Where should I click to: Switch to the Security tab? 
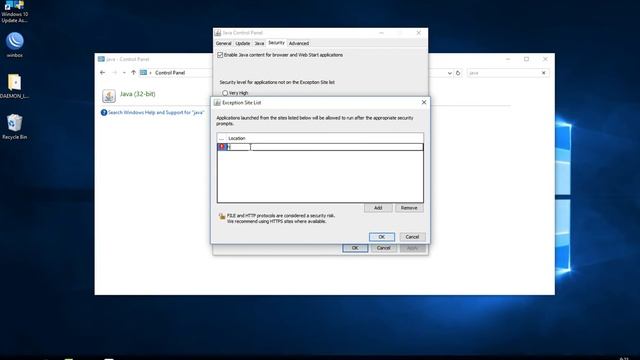pos(276,43)
